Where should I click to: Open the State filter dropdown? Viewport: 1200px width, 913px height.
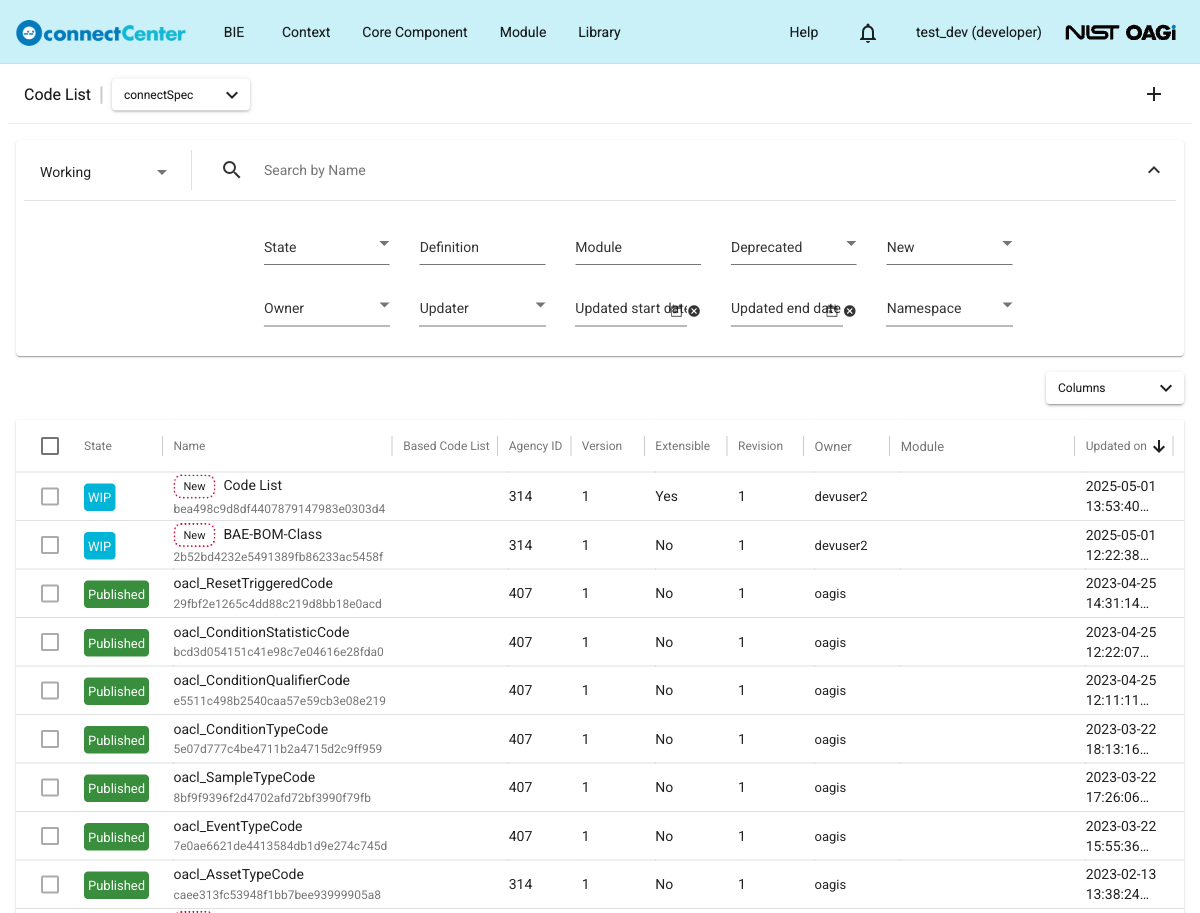(326, 247)
